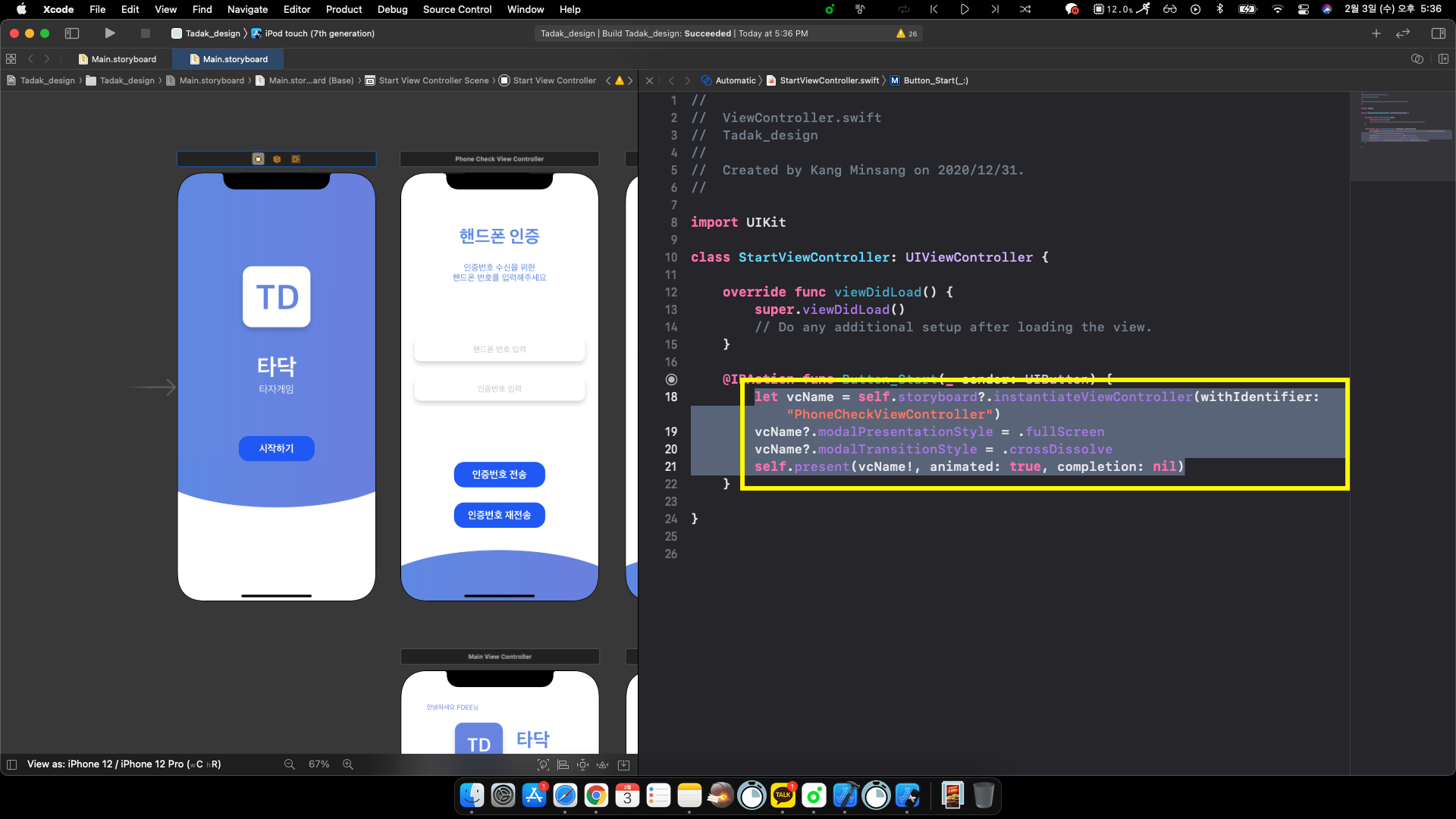Open the Source Control menu
This screenshot has width=1456, height=819.
pos(457,9)
